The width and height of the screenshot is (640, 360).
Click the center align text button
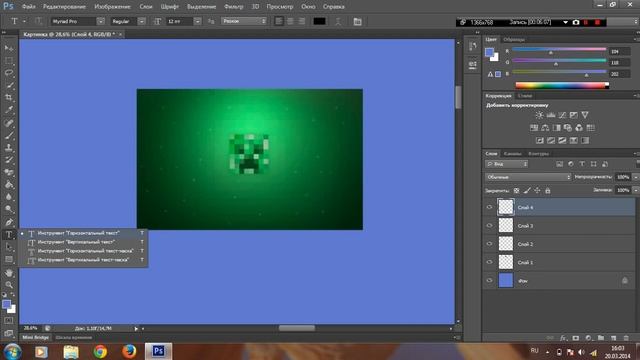click(290, 21)
